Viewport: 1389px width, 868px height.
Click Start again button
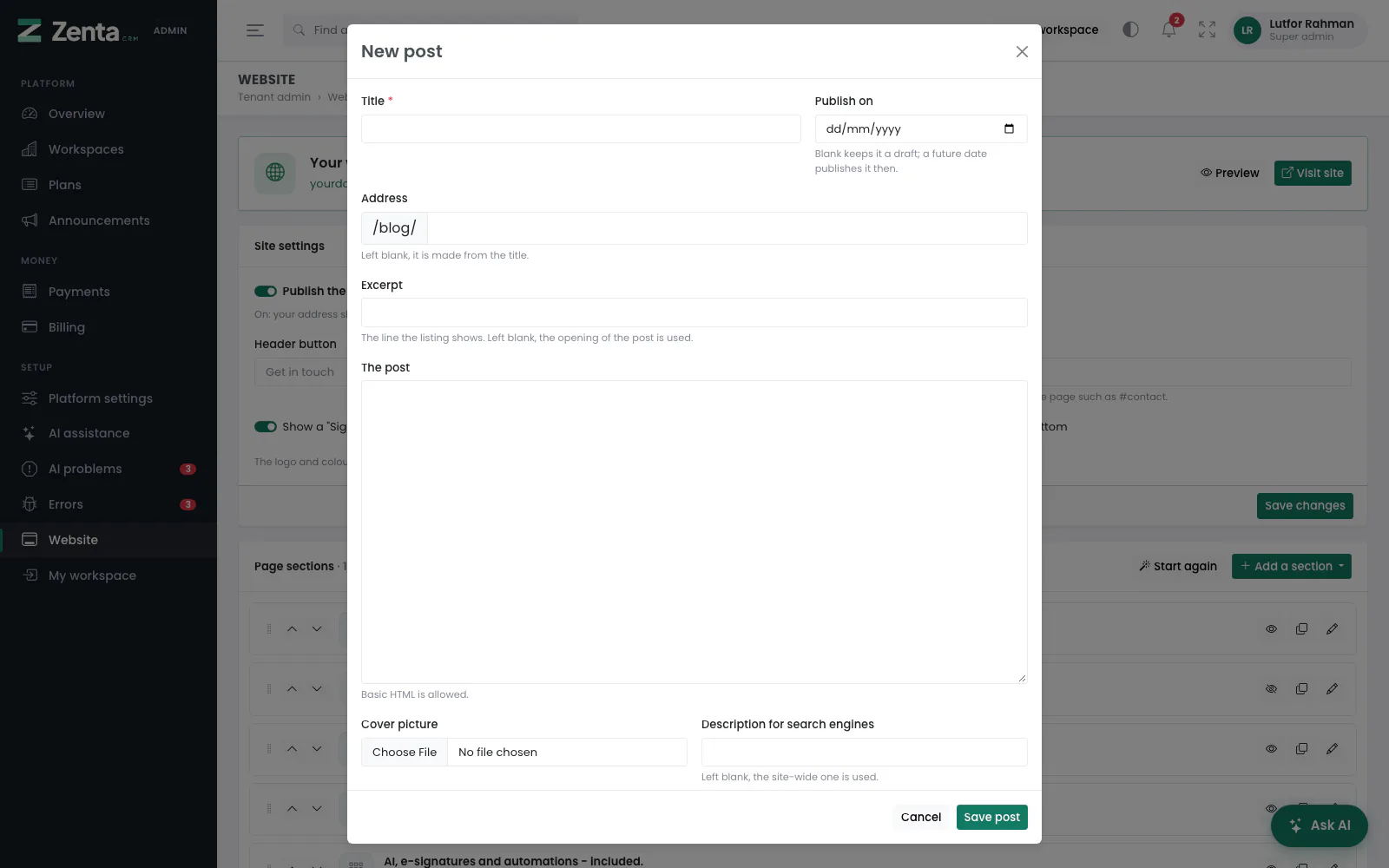click(1178, 566)
